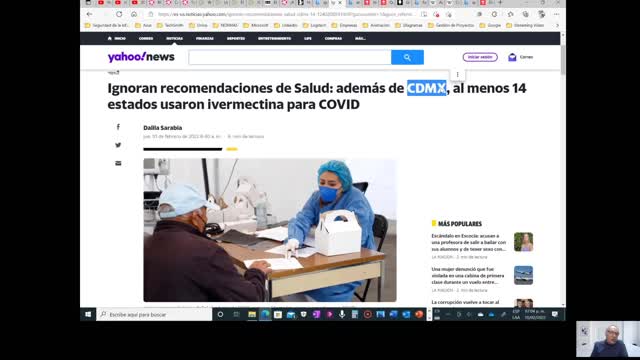Viewport: 640px width, 360px height.
Task: Click the Yahoo news logo
Action: pyautogui.click(x=141, y=57)
